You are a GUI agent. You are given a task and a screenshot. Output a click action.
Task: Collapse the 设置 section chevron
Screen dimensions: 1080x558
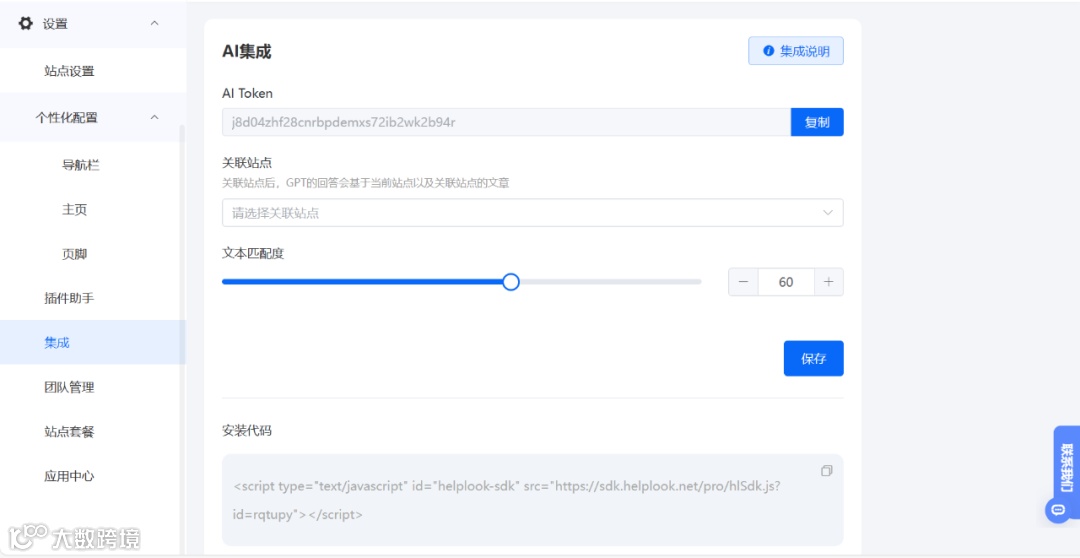154,23
